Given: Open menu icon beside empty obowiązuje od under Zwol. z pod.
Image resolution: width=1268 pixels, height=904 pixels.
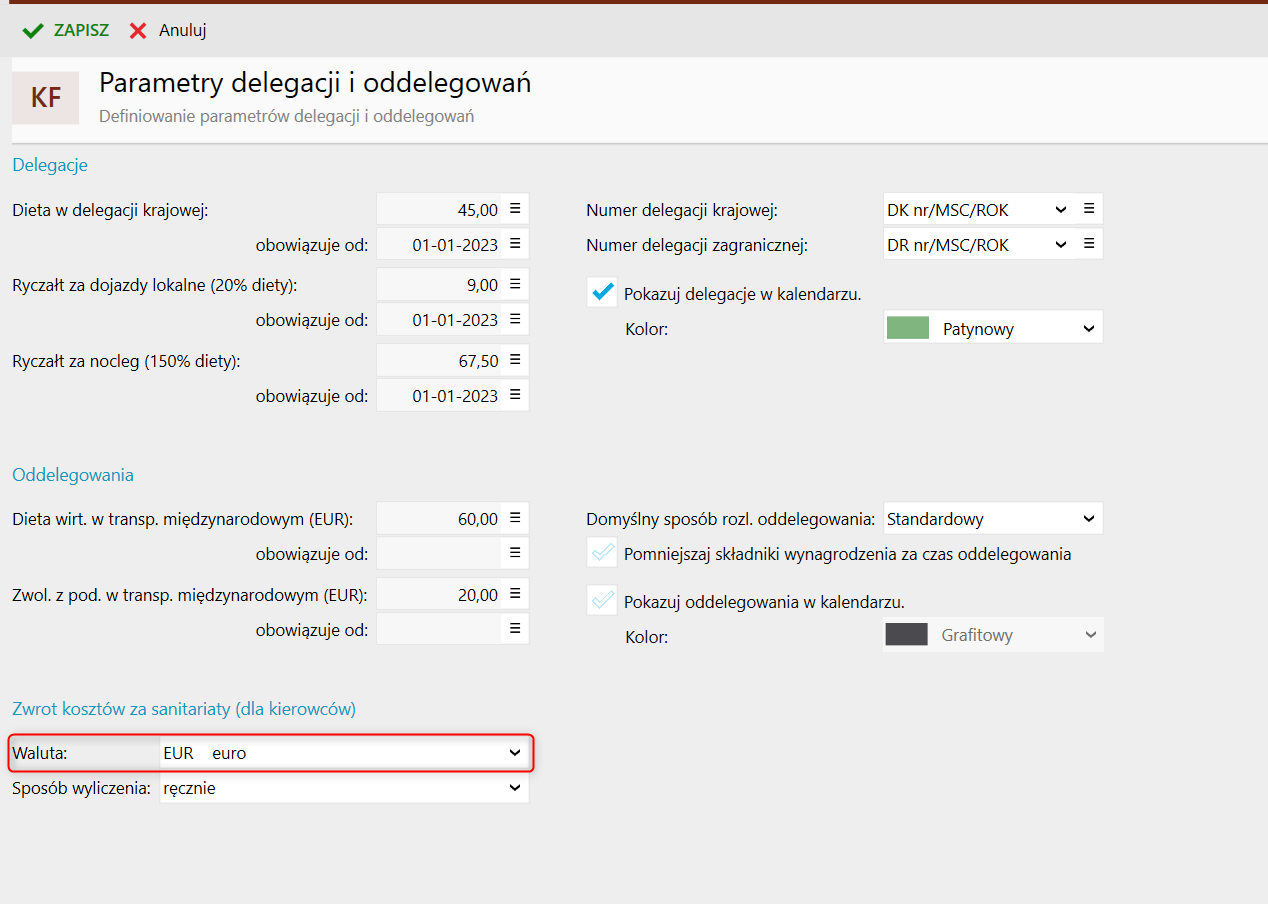Looking at the screenshot, I should [515, 629].
